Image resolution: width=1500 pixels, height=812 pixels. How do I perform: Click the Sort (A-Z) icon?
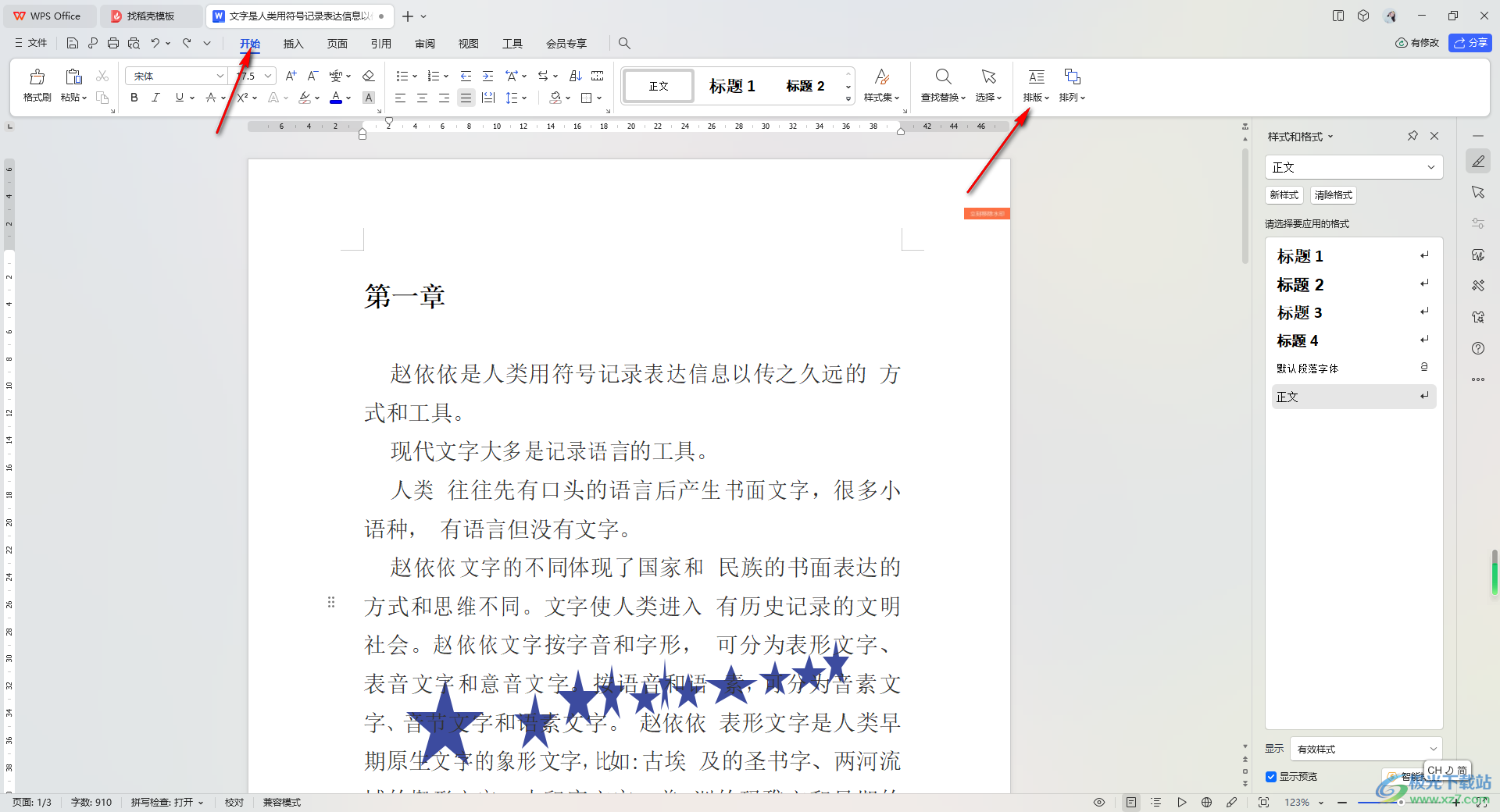[576, 76]
